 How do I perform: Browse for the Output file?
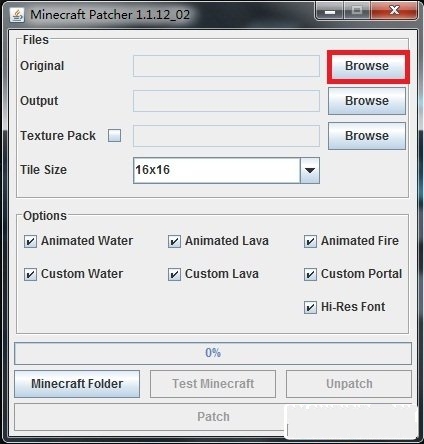tap(367, 101)
